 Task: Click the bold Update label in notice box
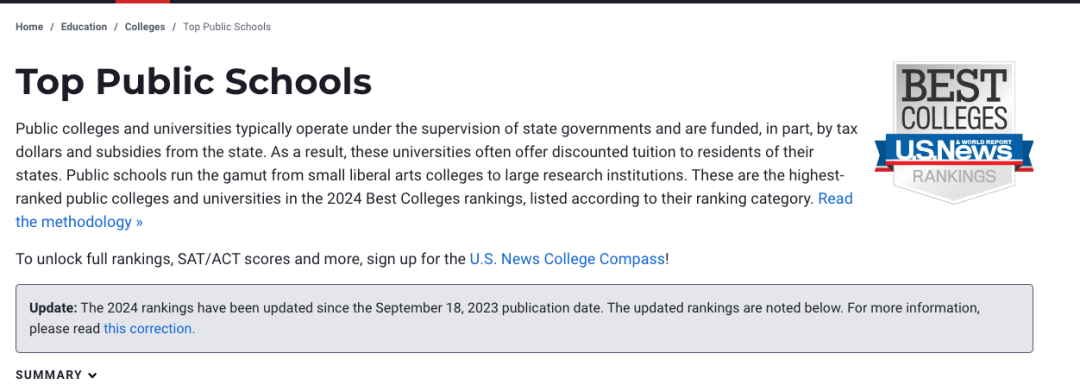pos(53,307)
